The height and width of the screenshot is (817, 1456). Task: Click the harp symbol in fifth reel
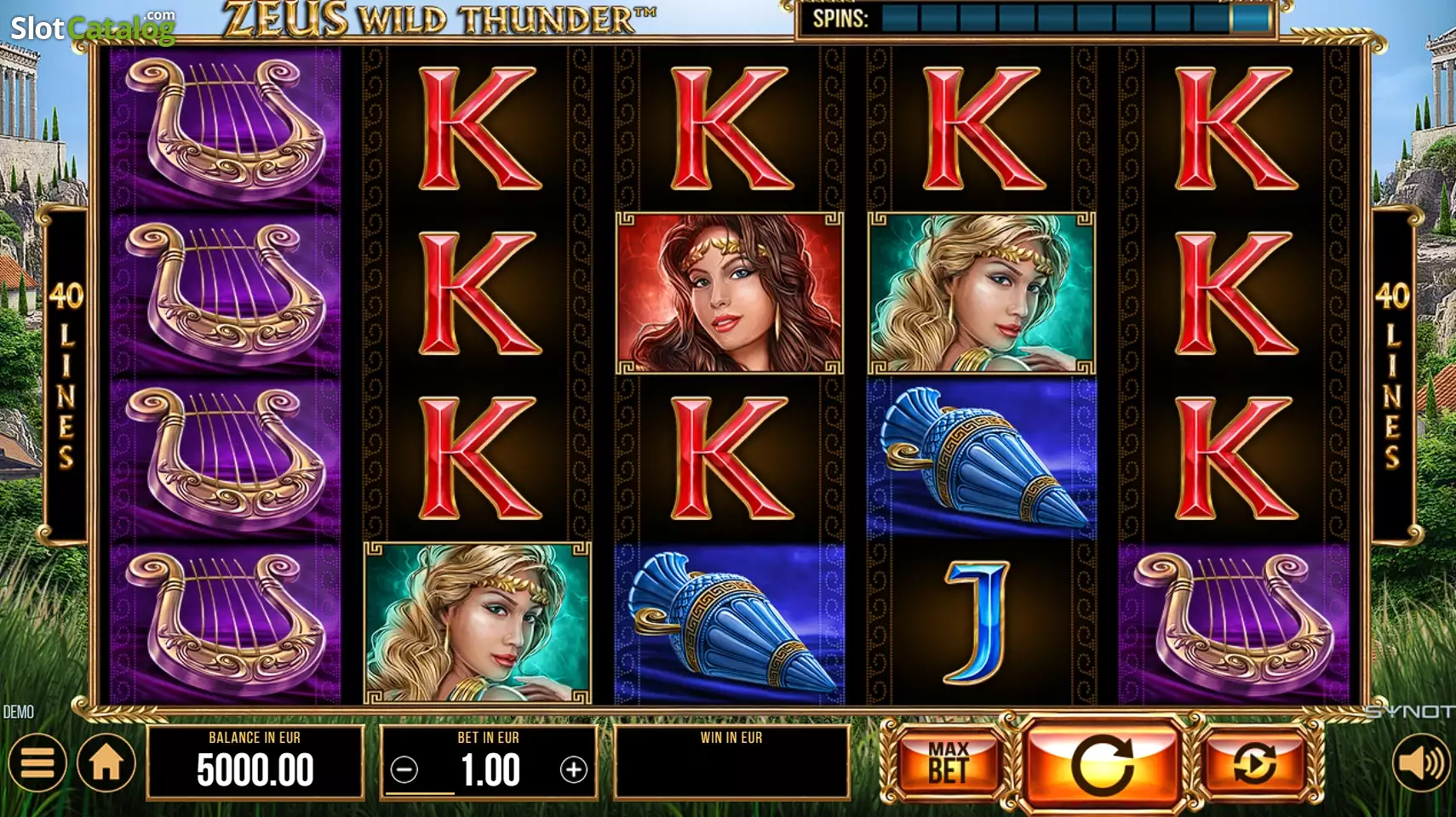click(1234, 624)
